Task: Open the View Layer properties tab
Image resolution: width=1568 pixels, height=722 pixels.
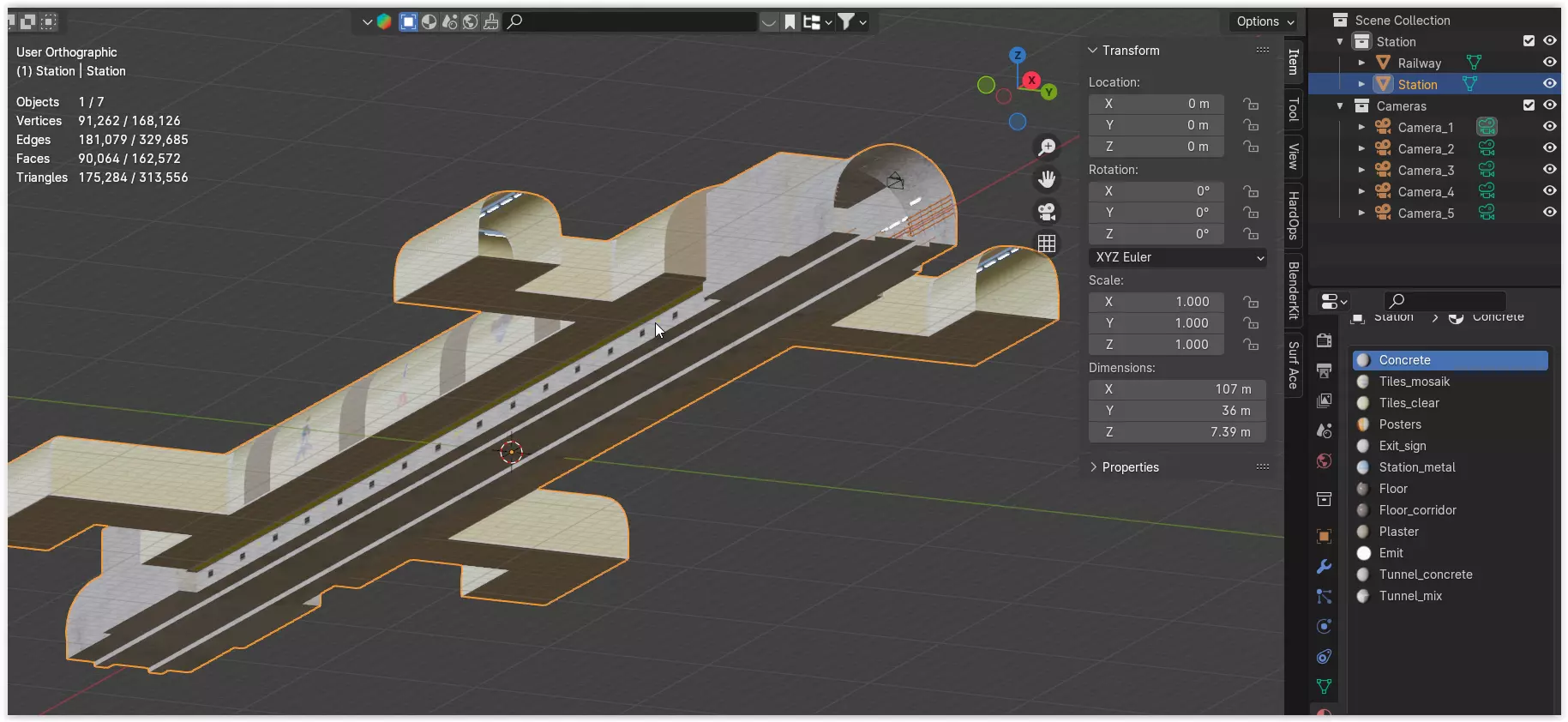Action: click(x=1324, y=400)
